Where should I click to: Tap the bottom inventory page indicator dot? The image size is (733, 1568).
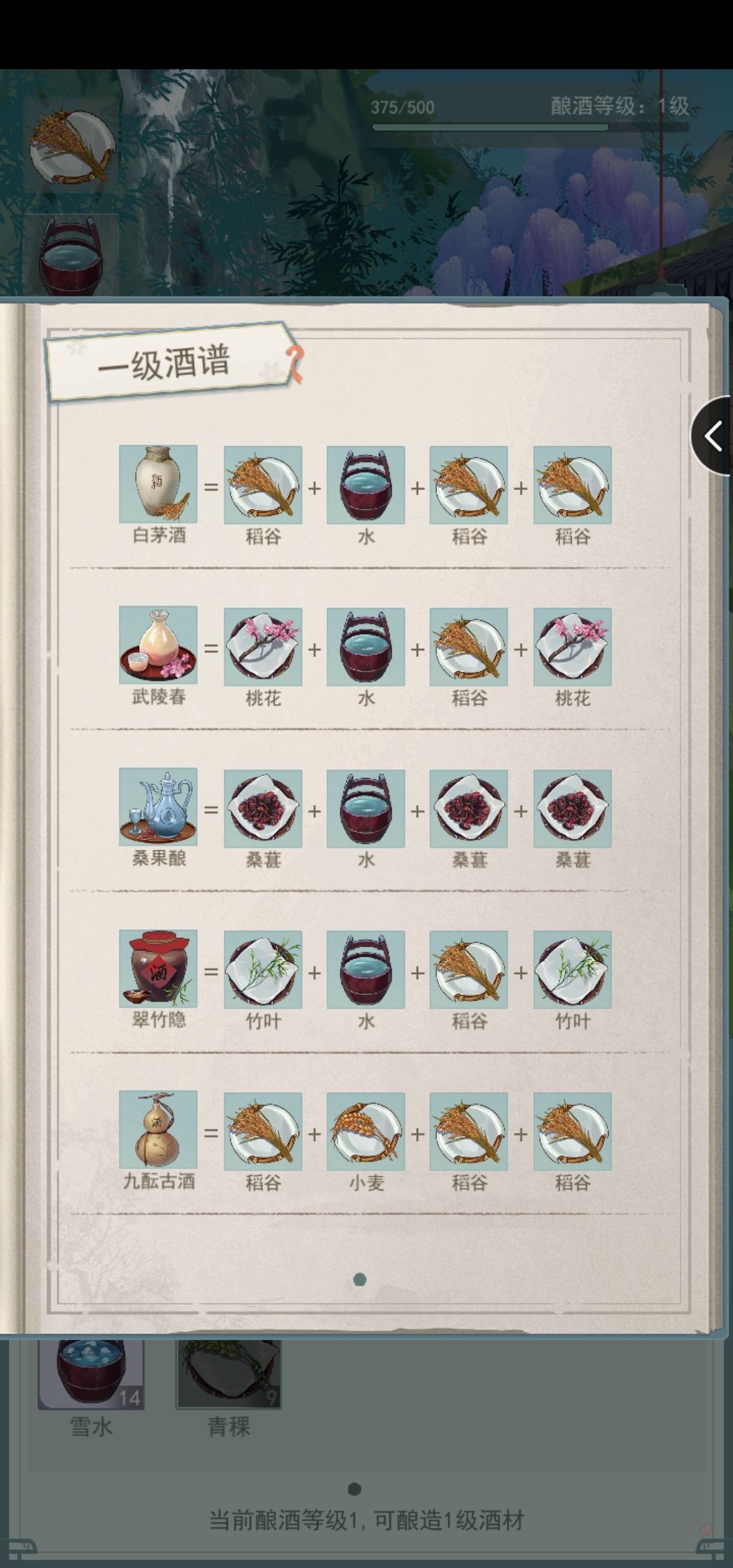(354, 1489)
